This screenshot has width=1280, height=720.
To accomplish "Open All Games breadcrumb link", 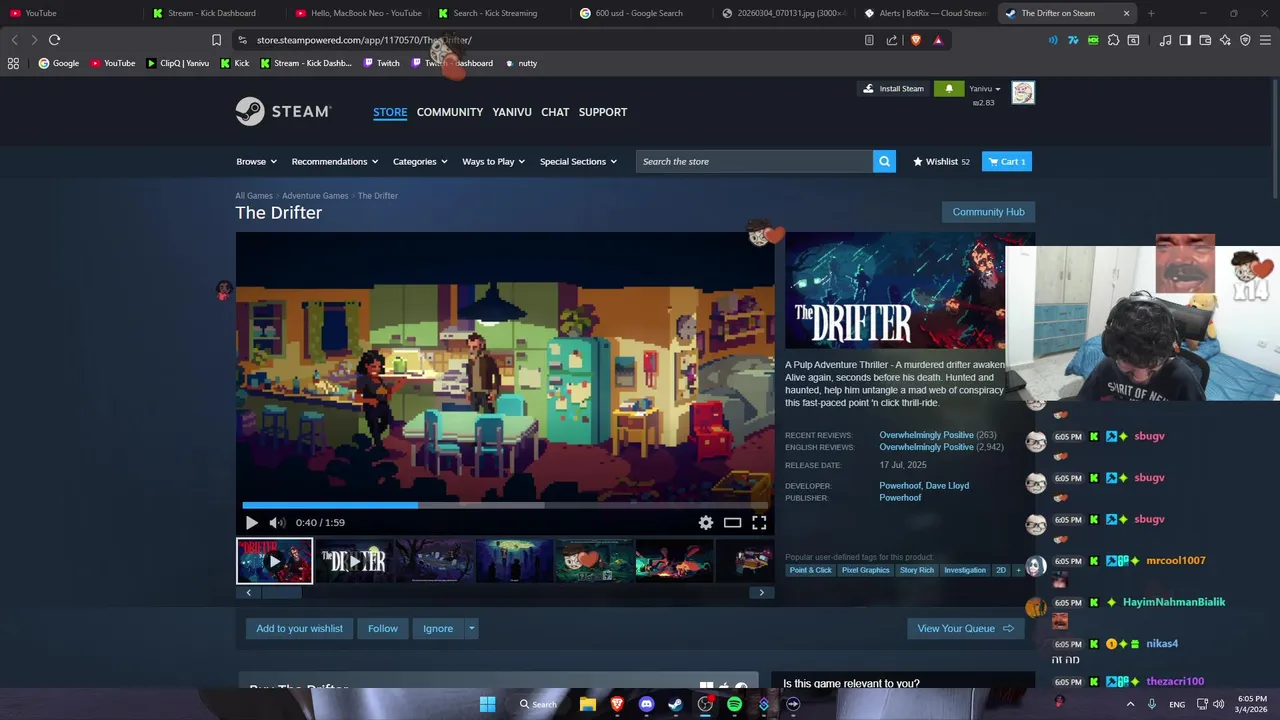I will [254, 196].
